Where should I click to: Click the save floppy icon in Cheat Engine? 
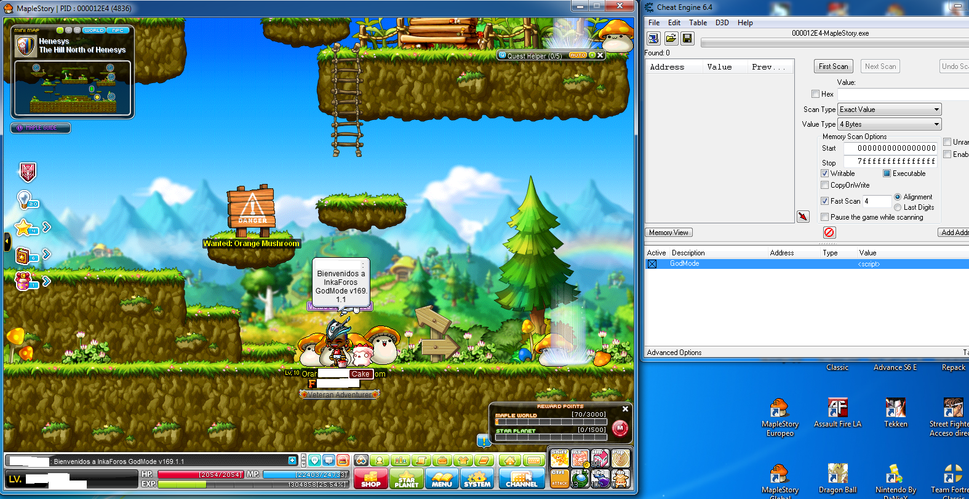pos(687,40)
